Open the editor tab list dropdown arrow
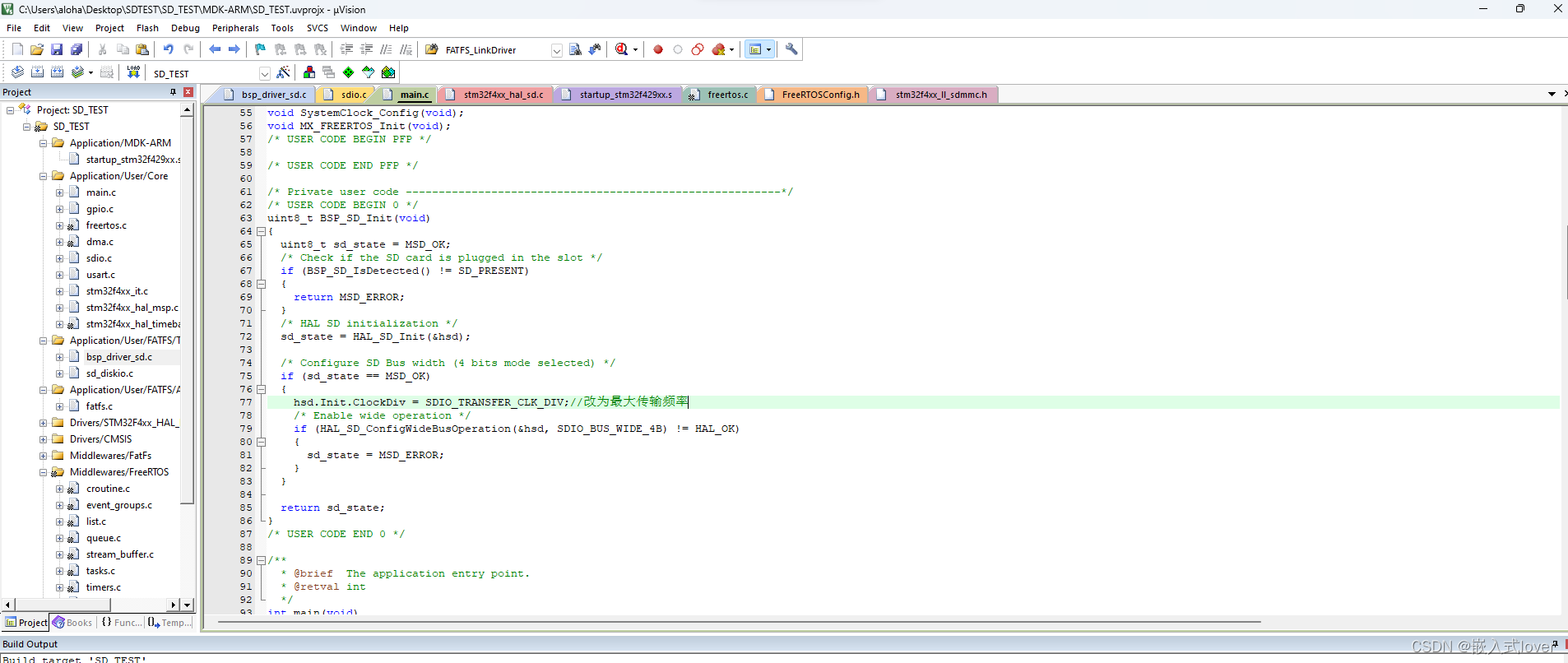This screenshot has width=1568, height=663. 1552,95
